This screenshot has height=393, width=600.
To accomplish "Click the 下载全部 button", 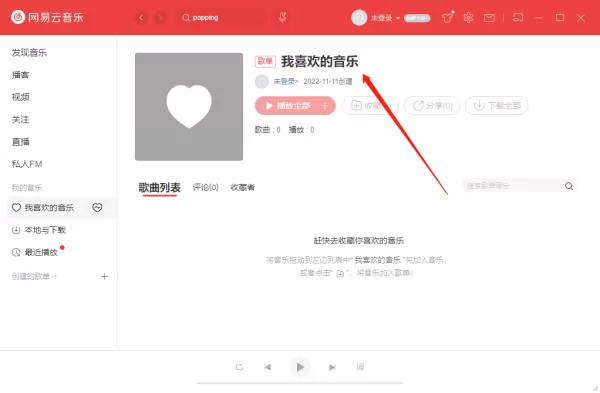I will coord(497,106).
